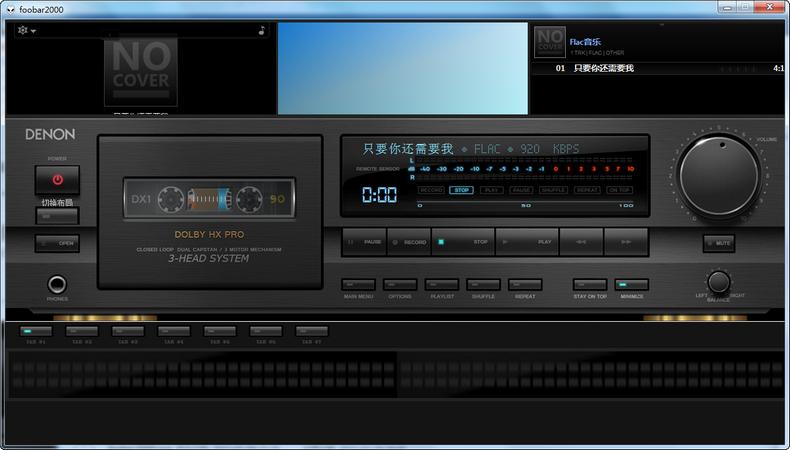Click the rewind previous track button
Screen dimensions: 790x450
(x=581, y=242)
